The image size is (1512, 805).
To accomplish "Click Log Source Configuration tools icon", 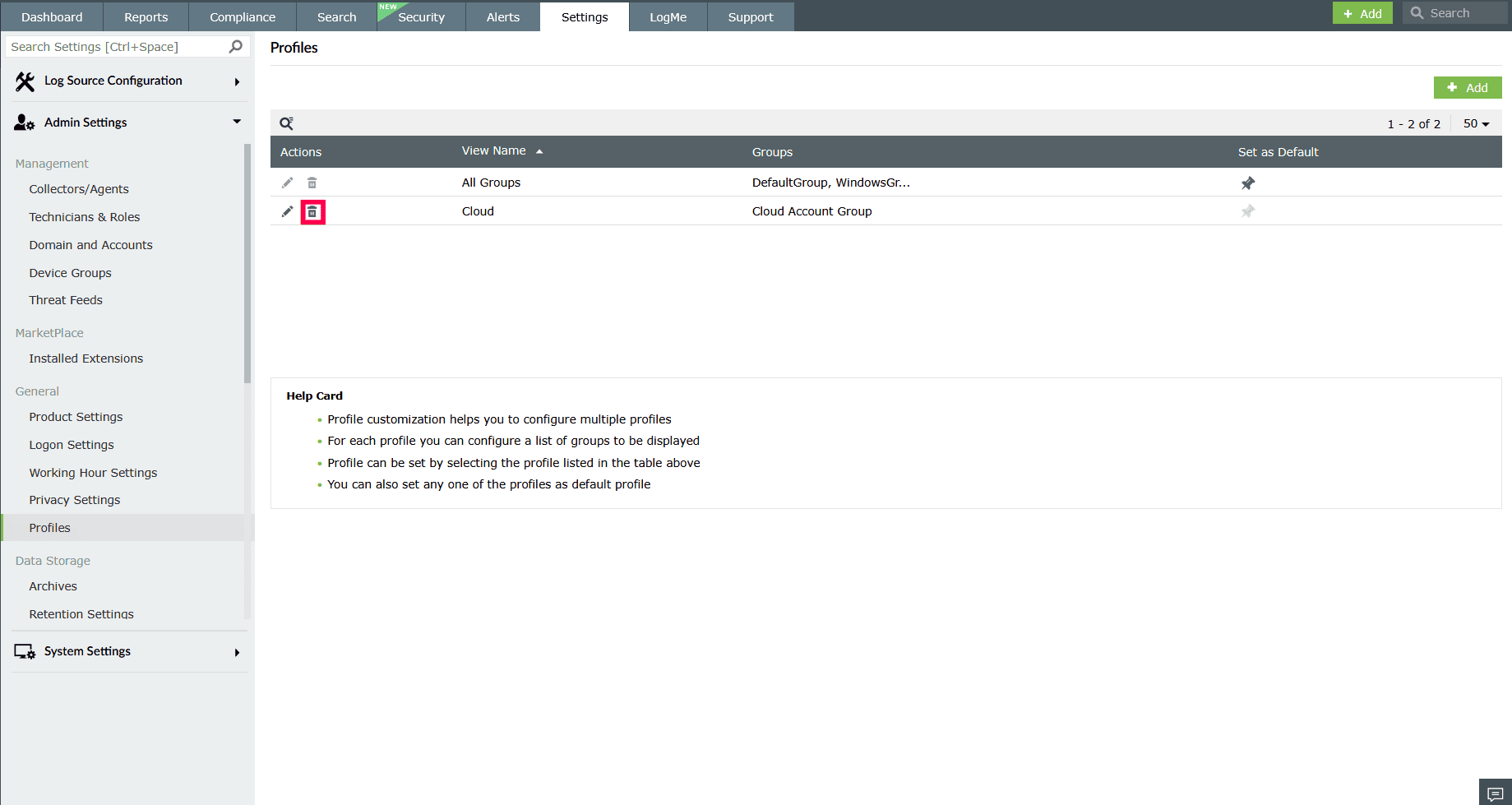I will click(x=25, y=81).
